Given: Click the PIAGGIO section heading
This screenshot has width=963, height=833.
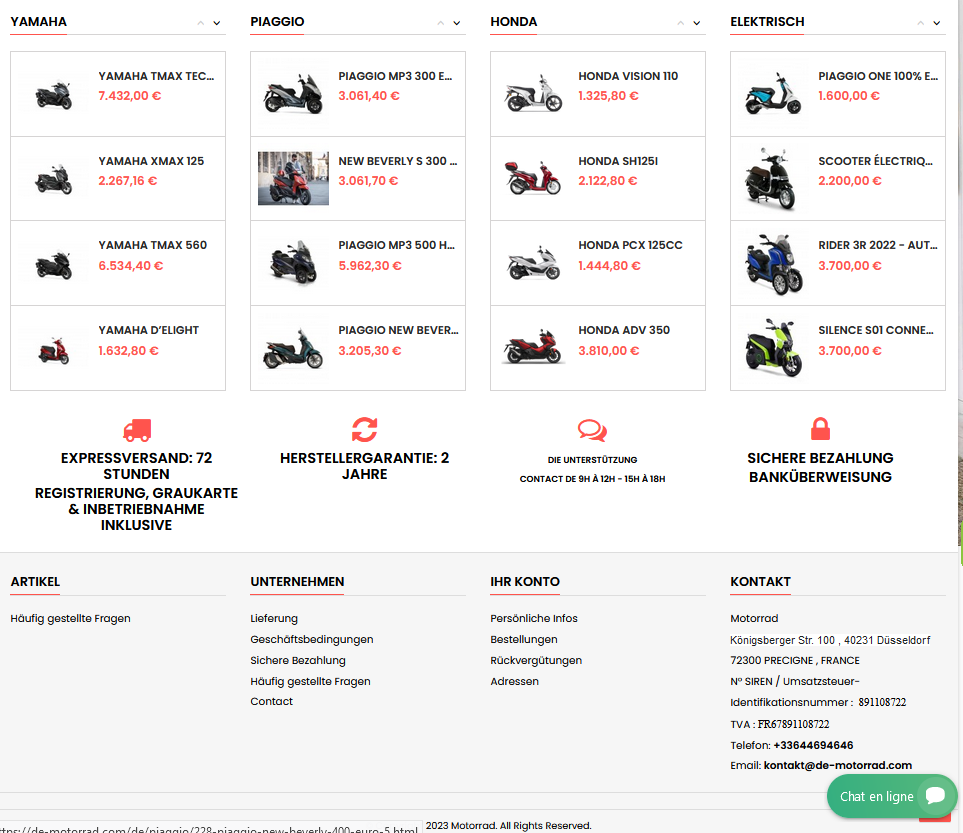Looking at the screenshot, I should tap(277, 22).
